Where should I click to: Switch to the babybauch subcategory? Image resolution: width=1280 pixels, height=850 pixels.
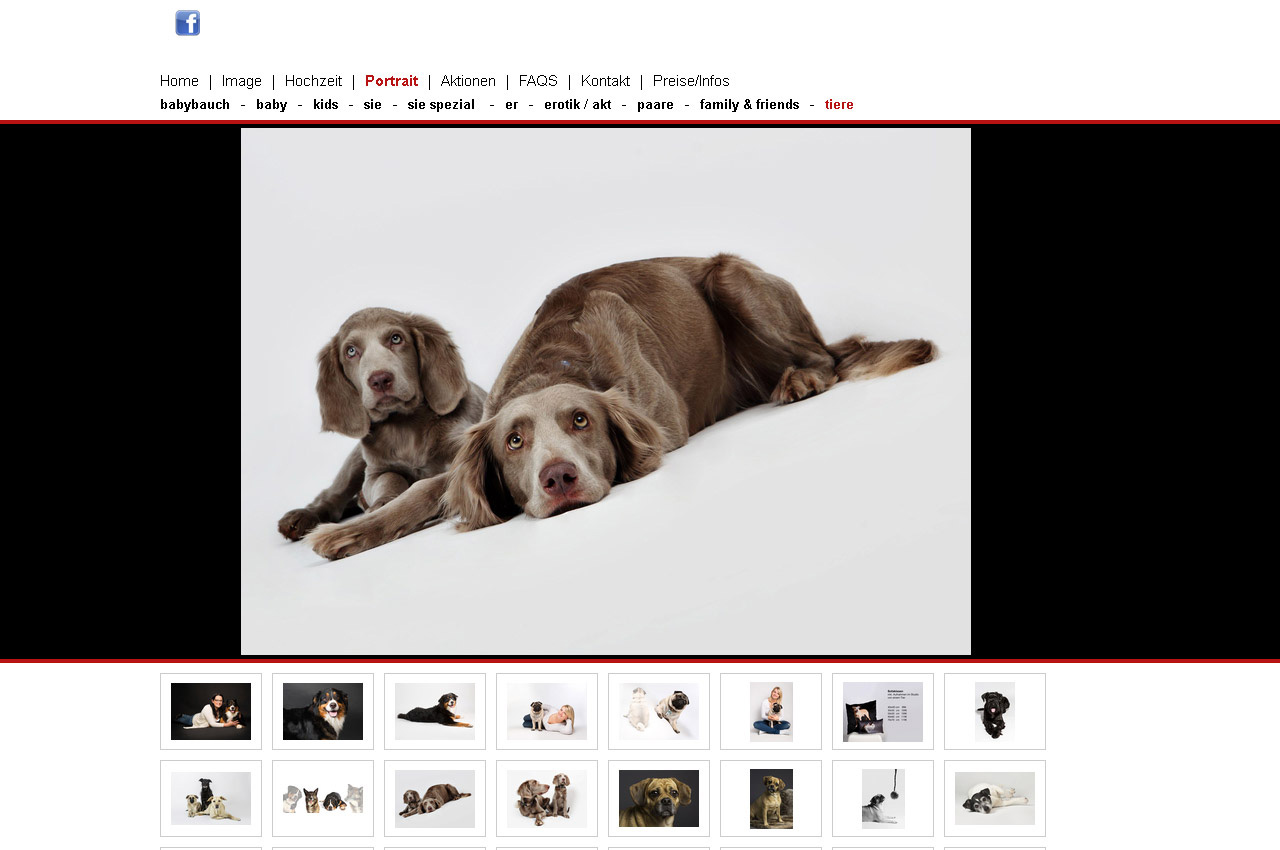point(195,105)
